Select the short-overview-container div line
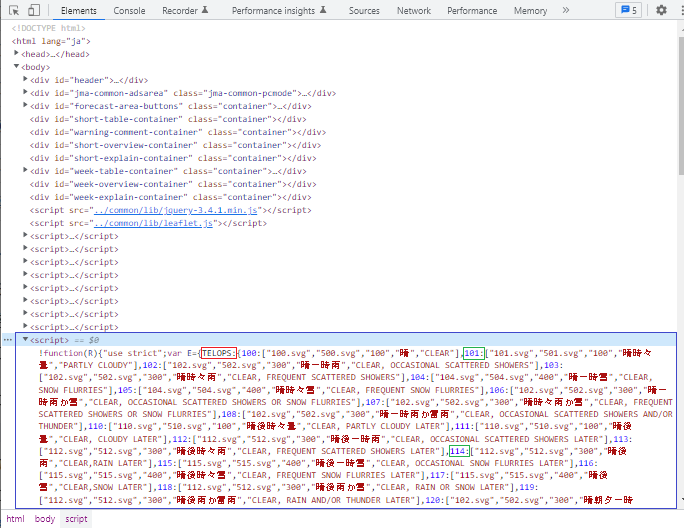Viewport: 684px width, 528px height. pyautogui.click(x=175, y=145)
